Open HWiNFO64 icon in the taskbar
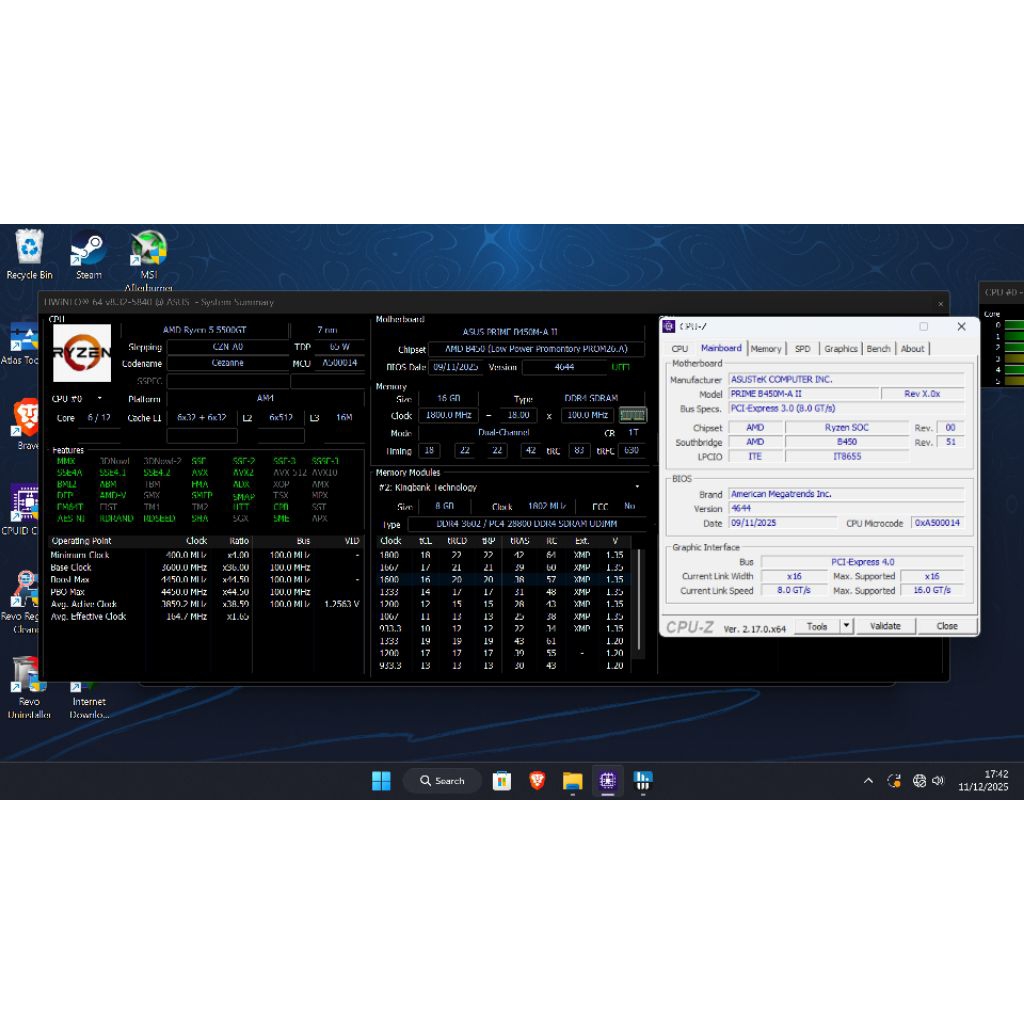Screen dimensions: 1024x1024 (643, 781)
